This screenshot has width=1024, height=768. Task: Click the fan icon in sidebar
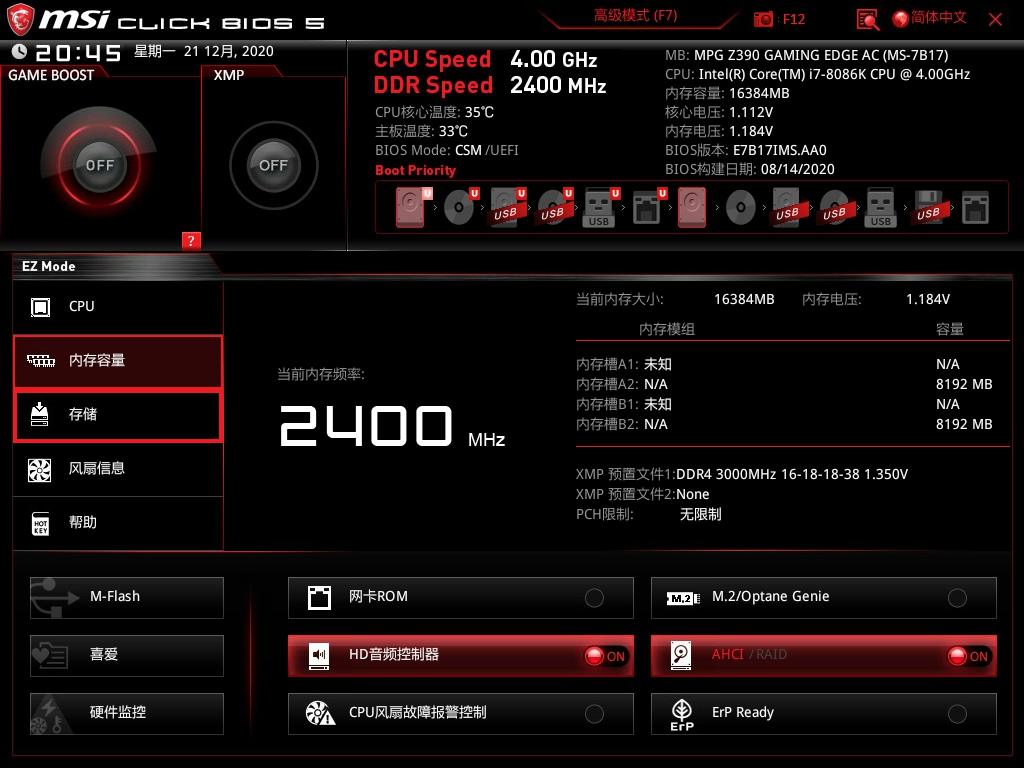click(x=40, y=469)
